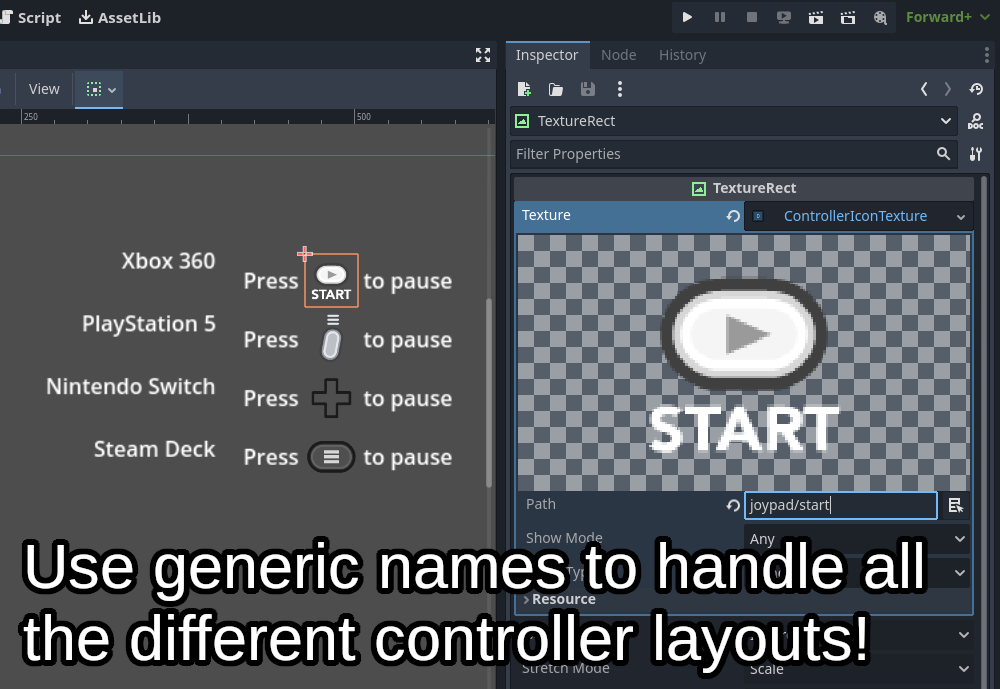The width and height of the screenshot is (1000, 689).
Task: Run the project with the play button
Action: point(687,17)
